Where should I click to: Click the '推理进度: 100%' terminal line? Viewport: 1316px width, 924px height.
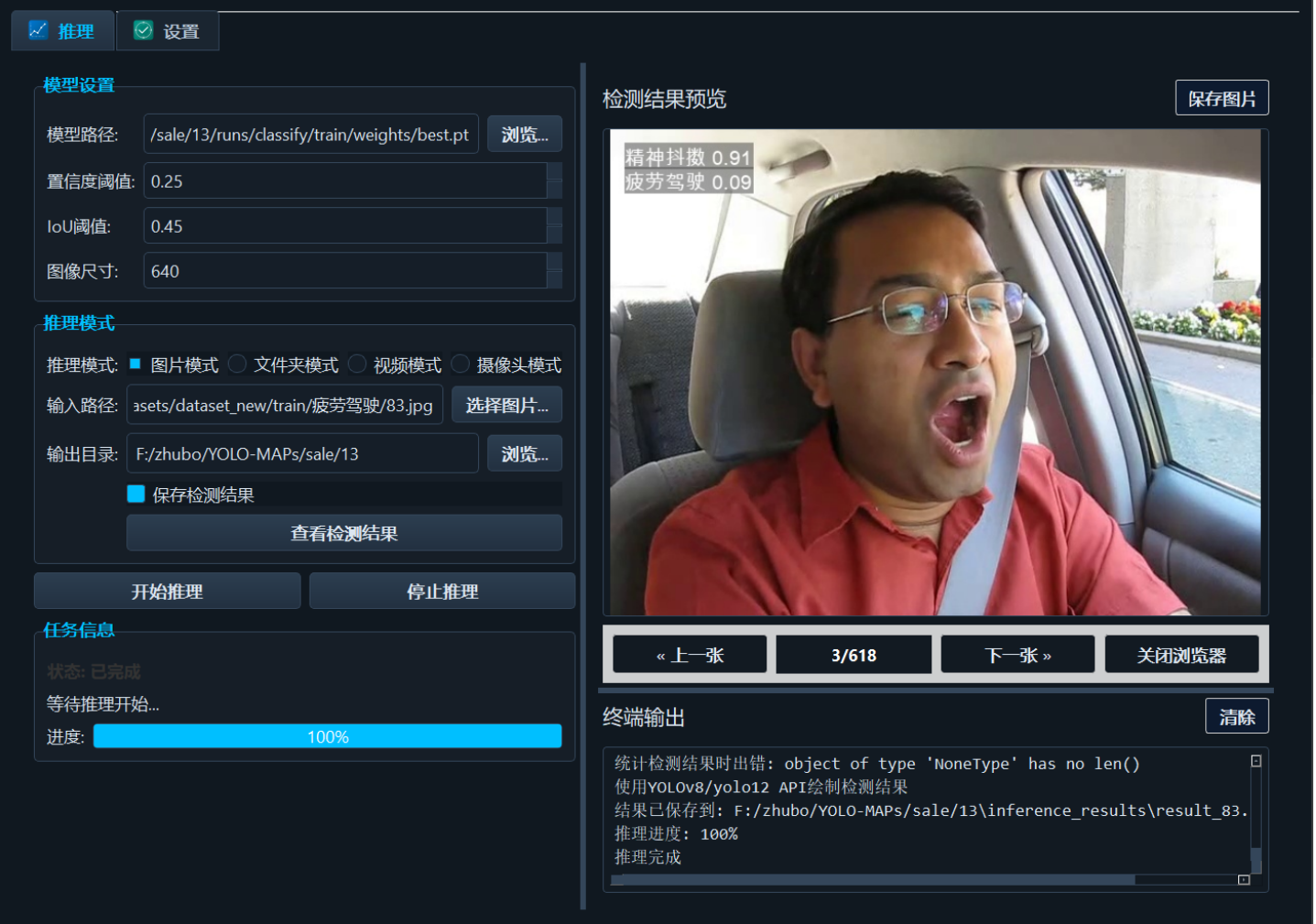point(676,834)
